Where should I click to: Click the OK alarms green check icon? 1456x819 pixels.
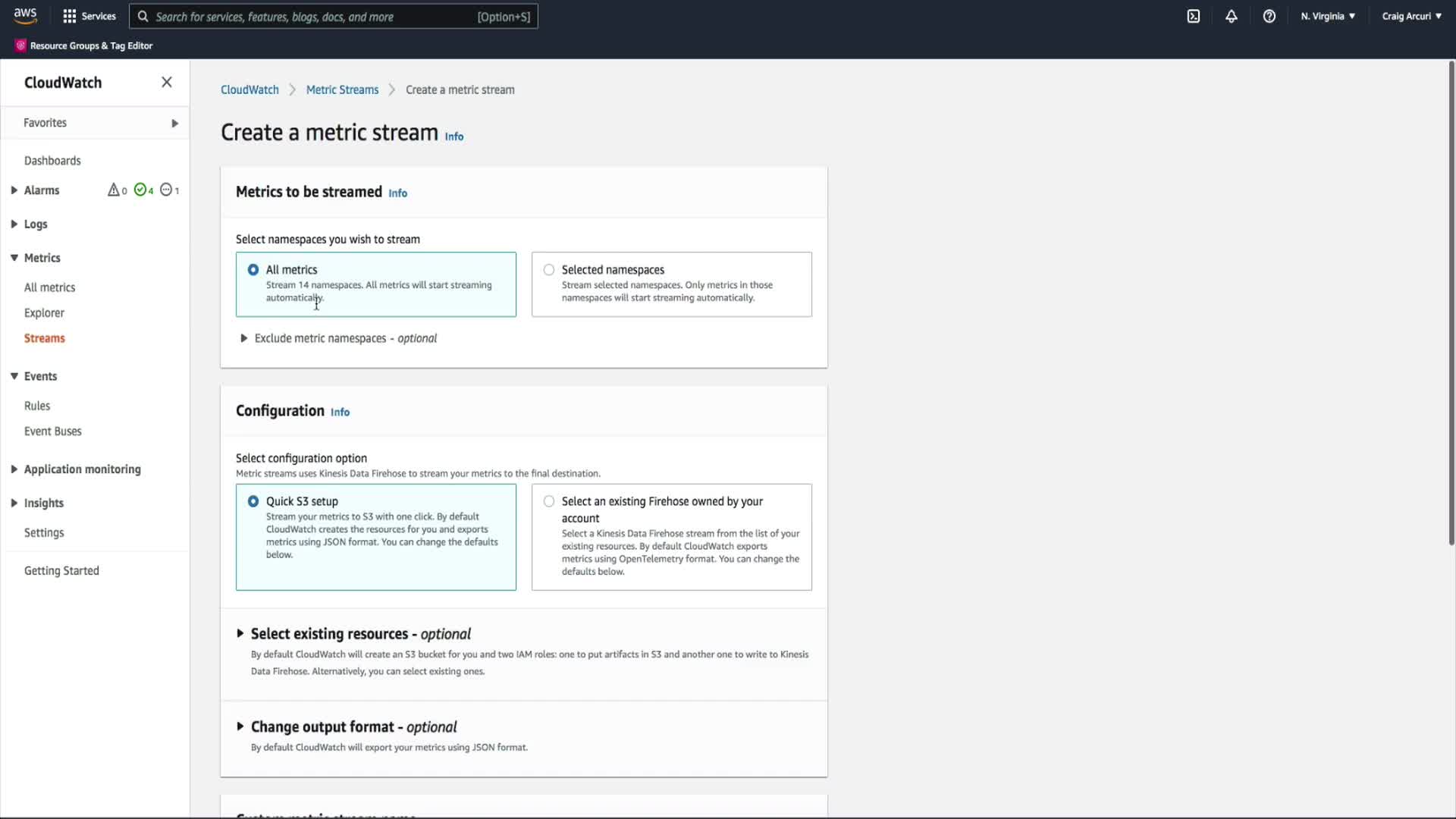tap(140, 190)
